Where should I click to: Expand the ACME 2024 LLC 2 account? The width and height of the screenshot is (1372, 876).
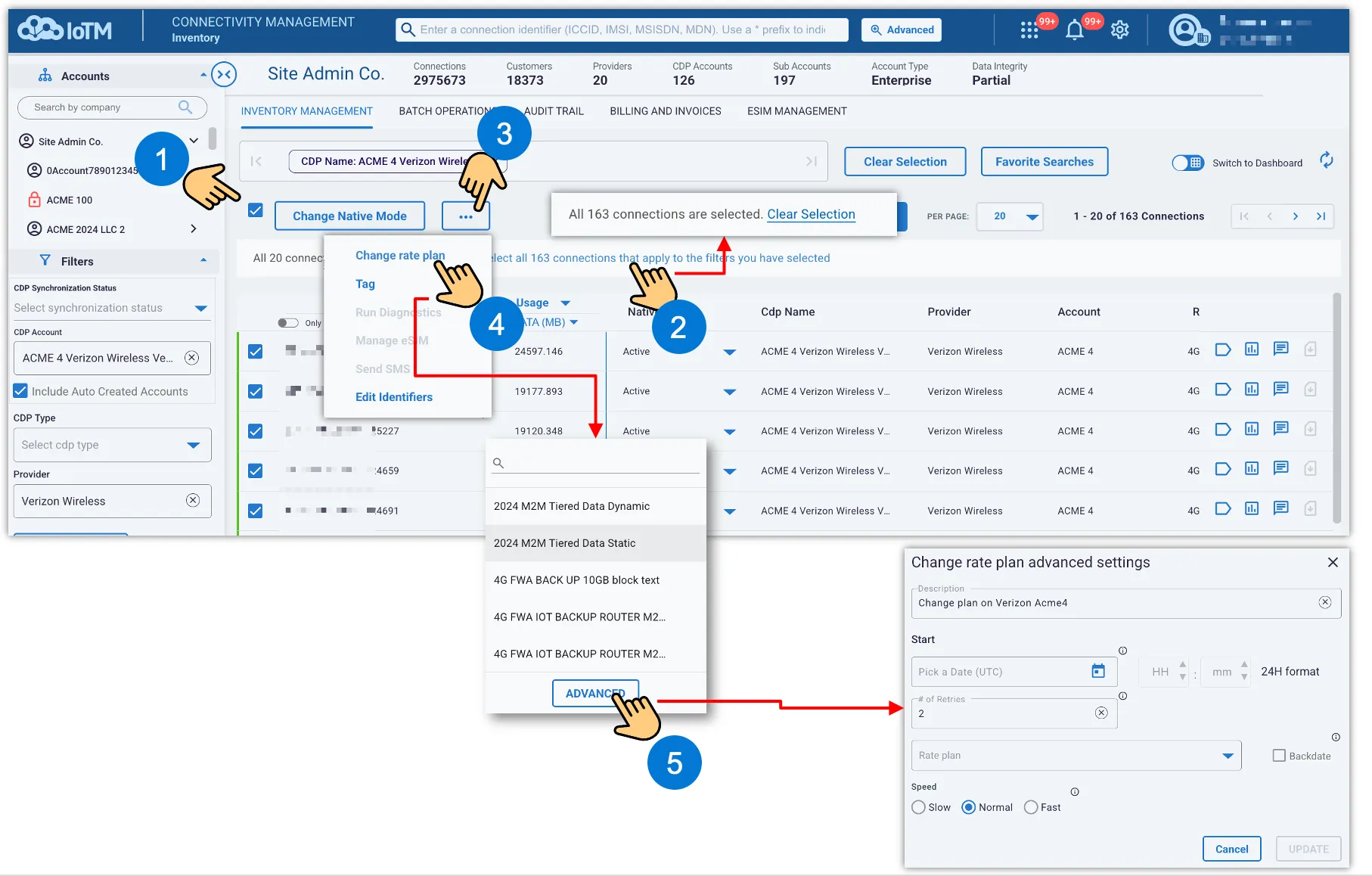click(194, 228)
